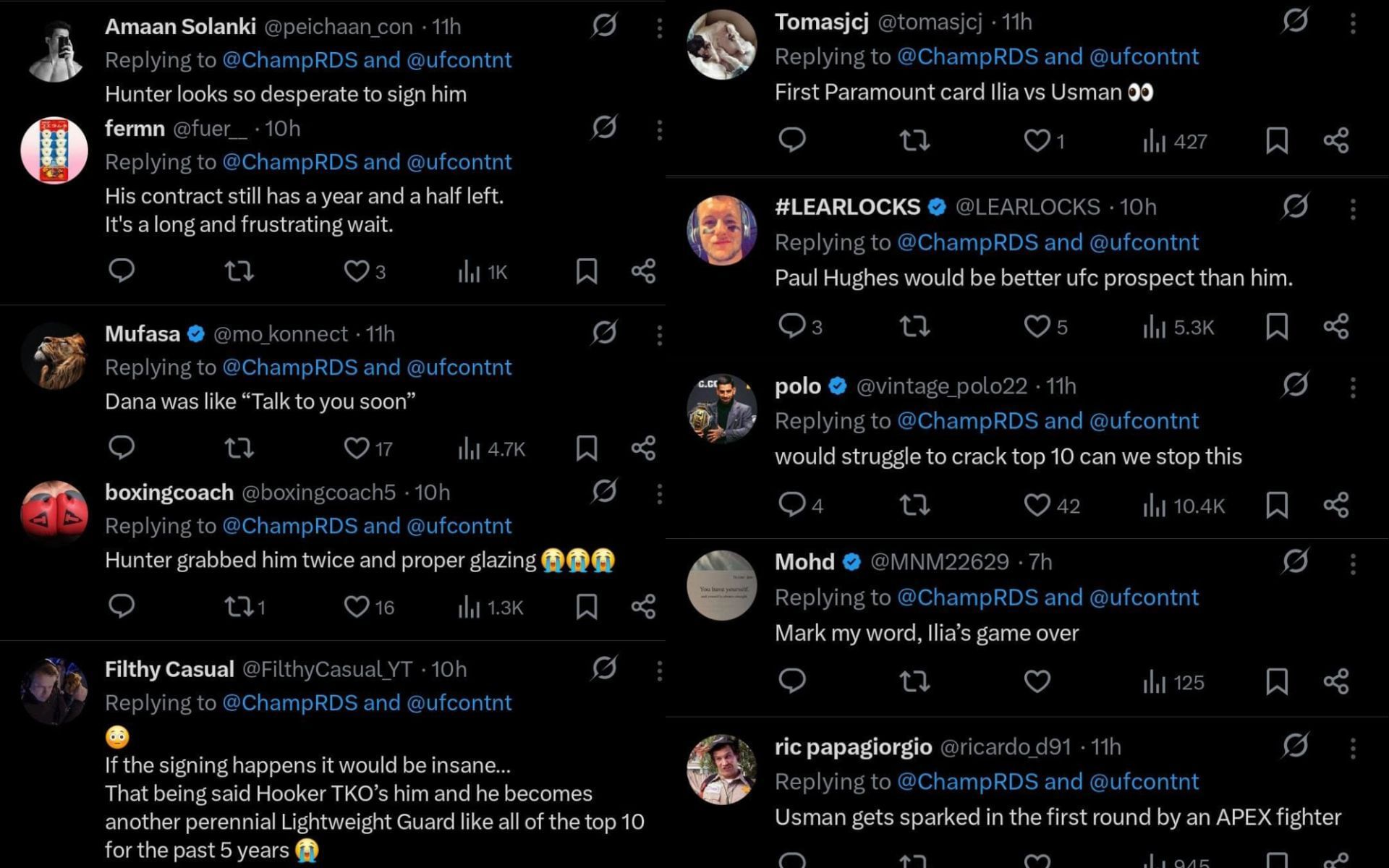This screenshot has width=1389, height=868.
Task: Like Mohd's tweet about Ilia
Action: tap(1037, 681)
